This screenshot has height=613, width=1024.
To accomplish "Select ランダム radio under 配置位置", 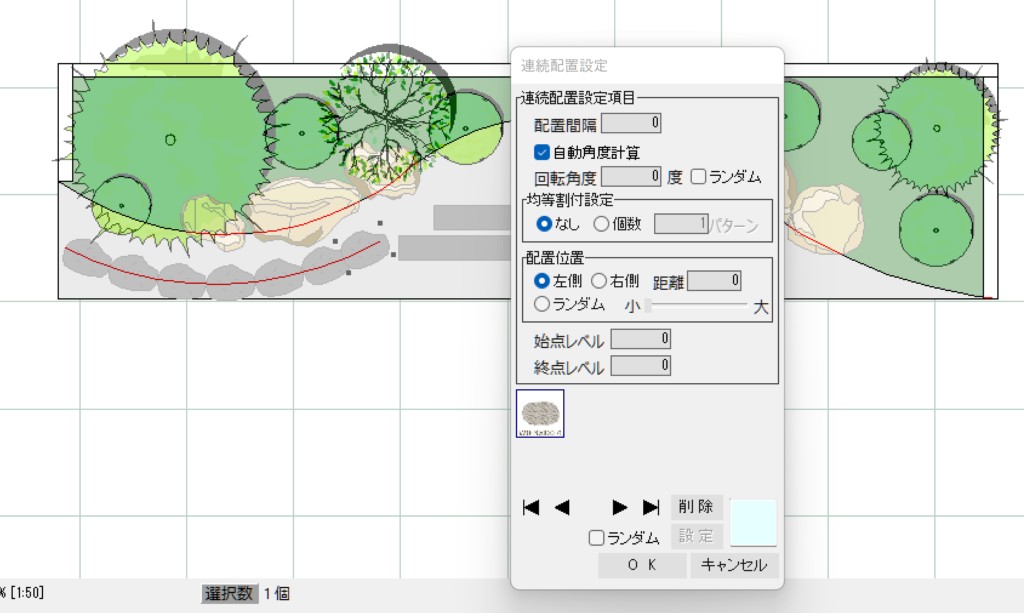I will coord(542,303).
